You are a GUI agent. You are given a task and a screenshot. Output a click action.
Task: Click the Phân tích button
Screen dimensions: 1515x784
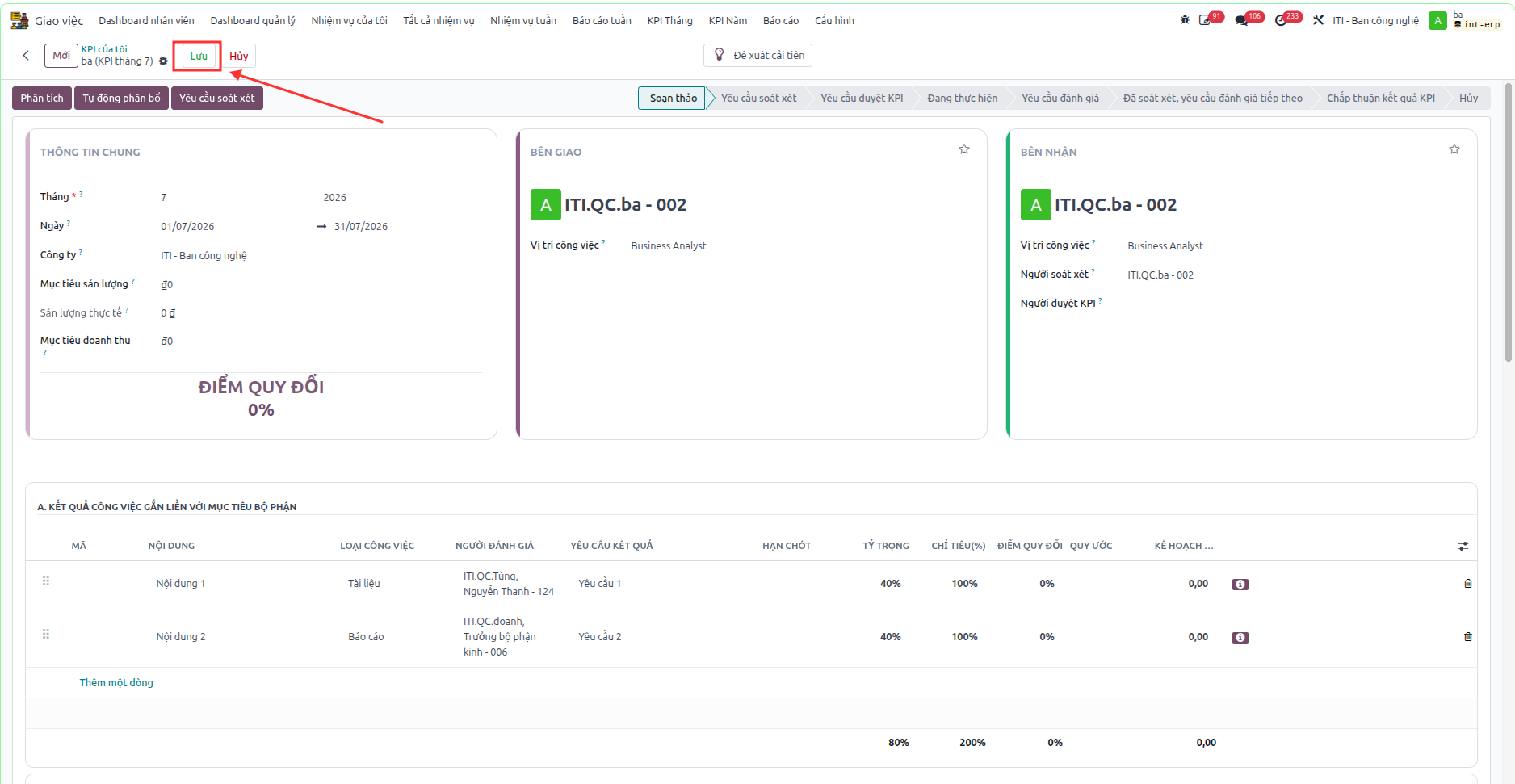coord(42,98)
